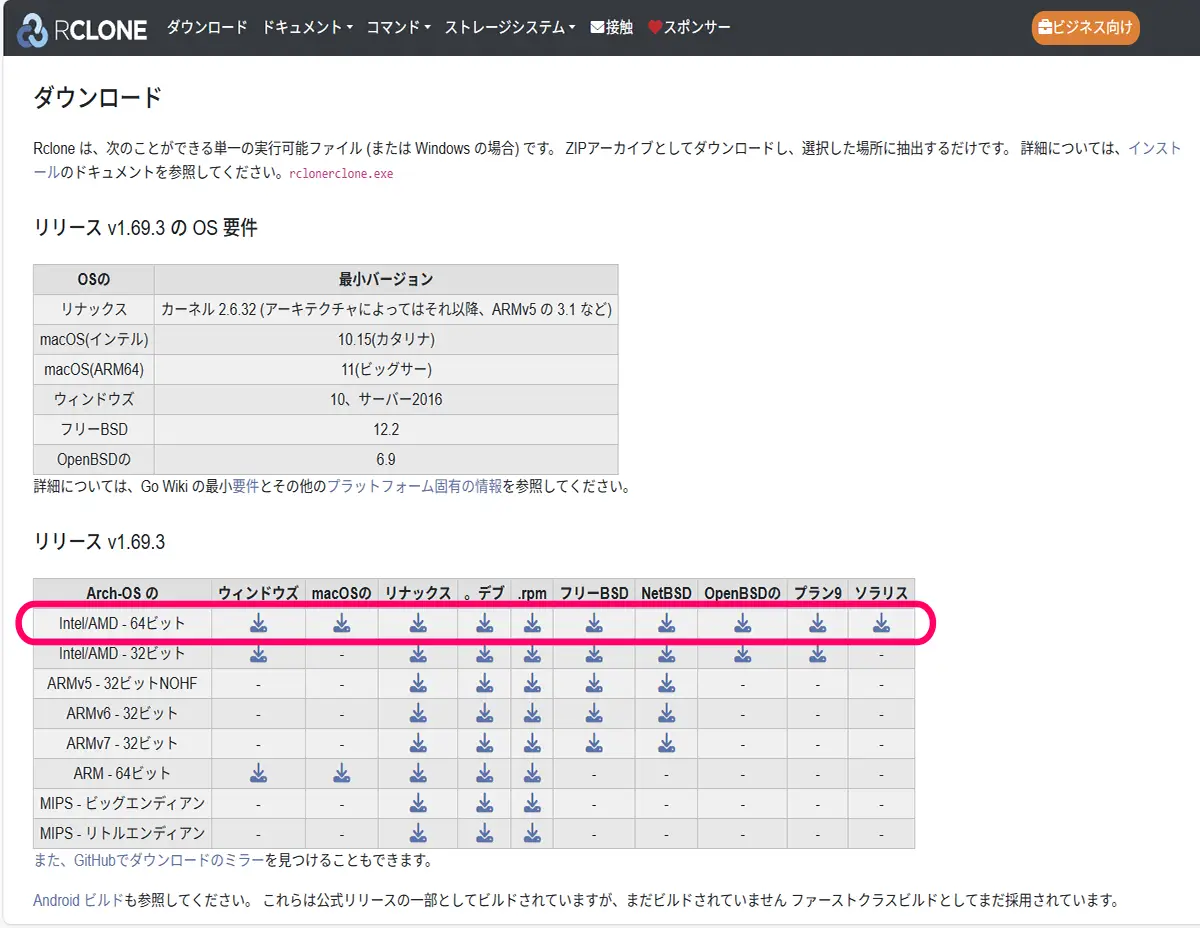Download Intel/AMD 64ビット build for OpenBSD
Screen dimensions: 1200x928
click(742, 624)
